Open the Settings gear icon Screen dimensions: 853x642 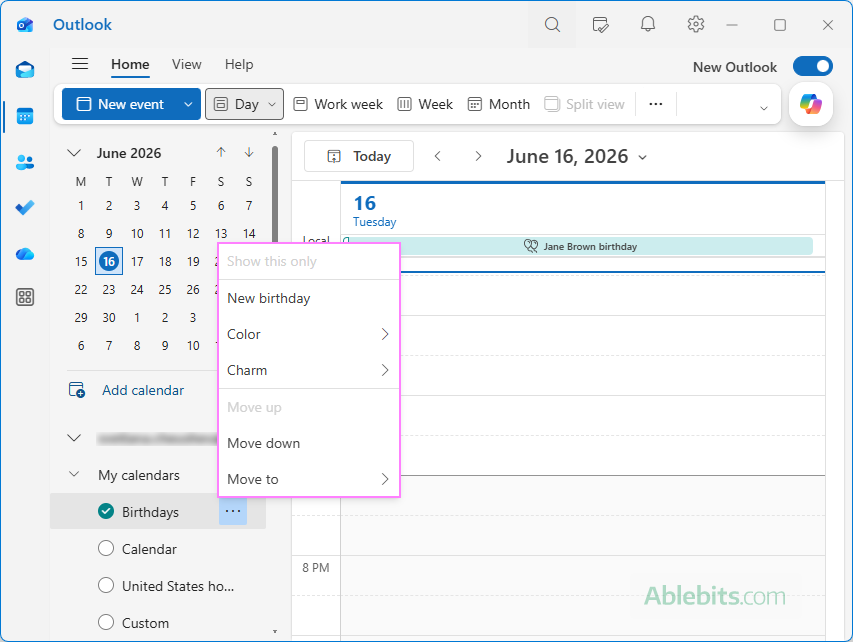coord(696,24)
